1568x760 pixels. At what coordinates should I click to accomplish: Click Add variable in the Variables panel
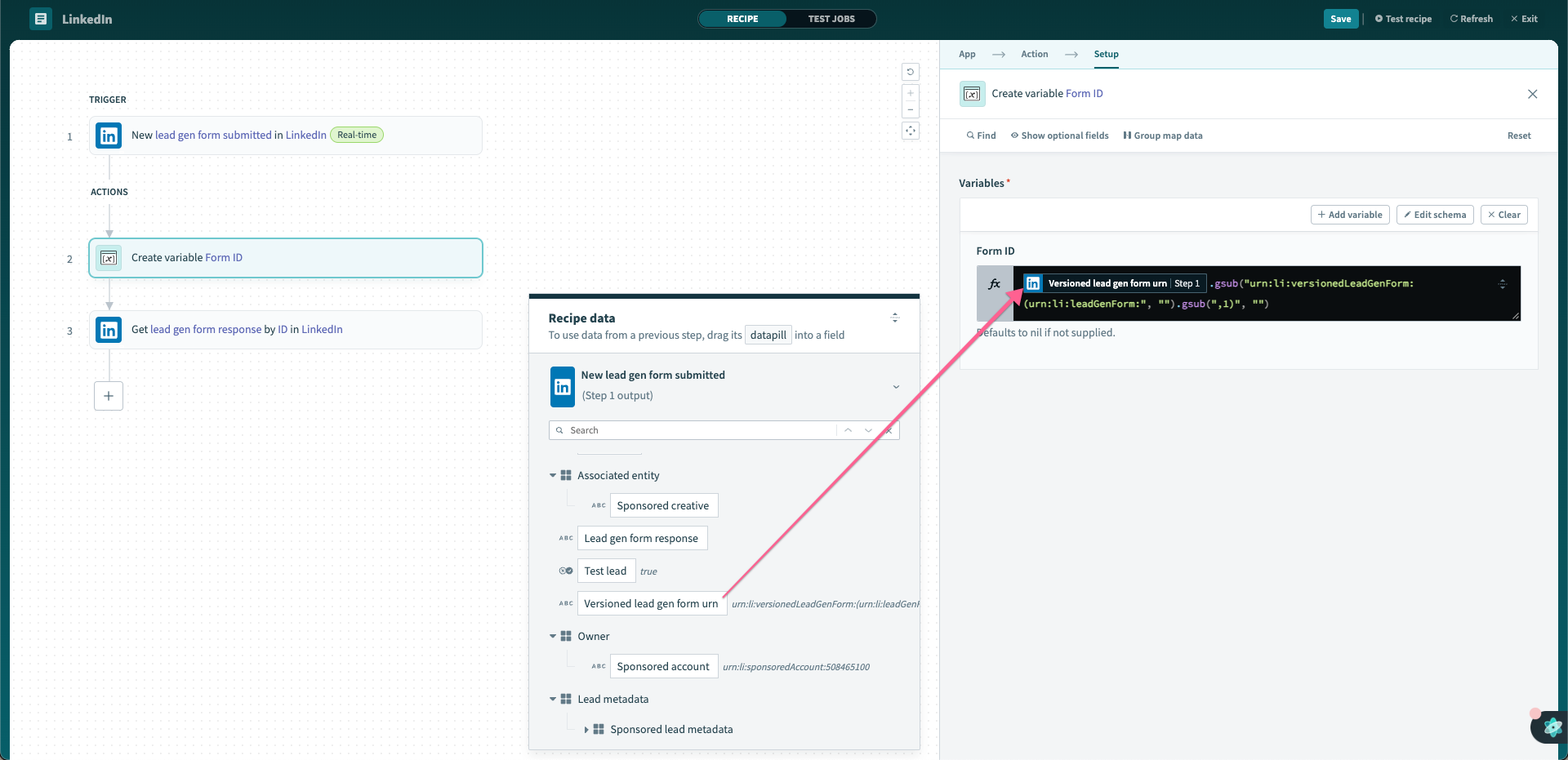1349,214
